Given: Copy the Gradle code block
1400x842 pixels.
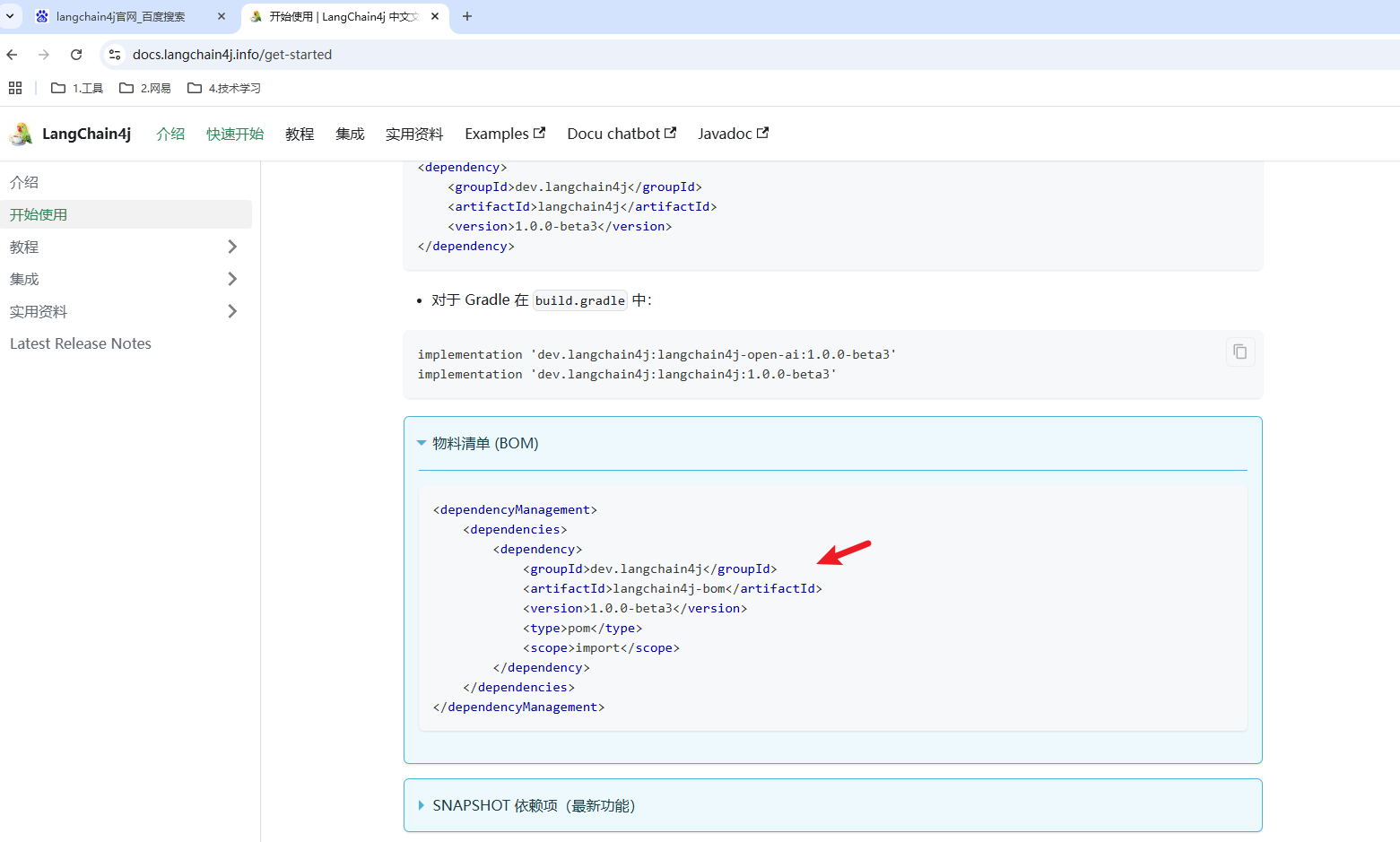Looking at the screenshot, I should [x=1240, y=352].
